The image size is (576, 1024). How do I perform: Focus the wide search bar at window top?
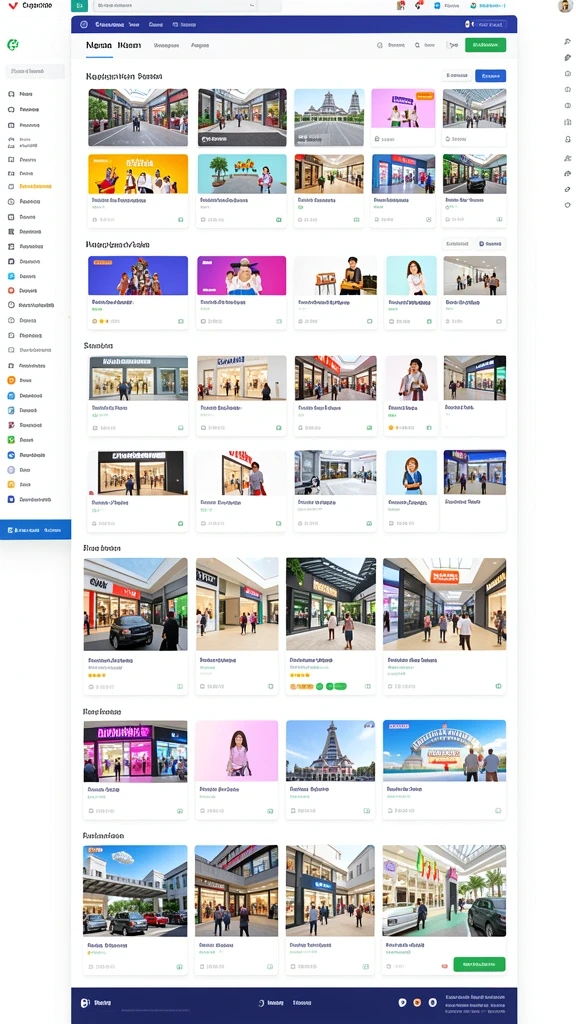[186, 6]
